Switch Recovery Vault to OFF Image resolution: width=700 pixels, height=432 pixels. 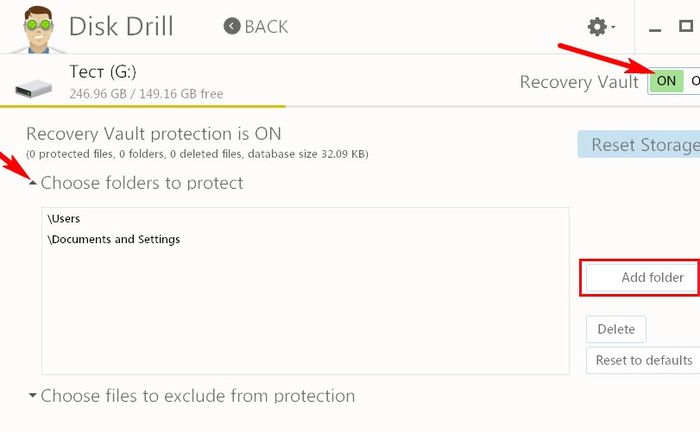click(693, 81)
